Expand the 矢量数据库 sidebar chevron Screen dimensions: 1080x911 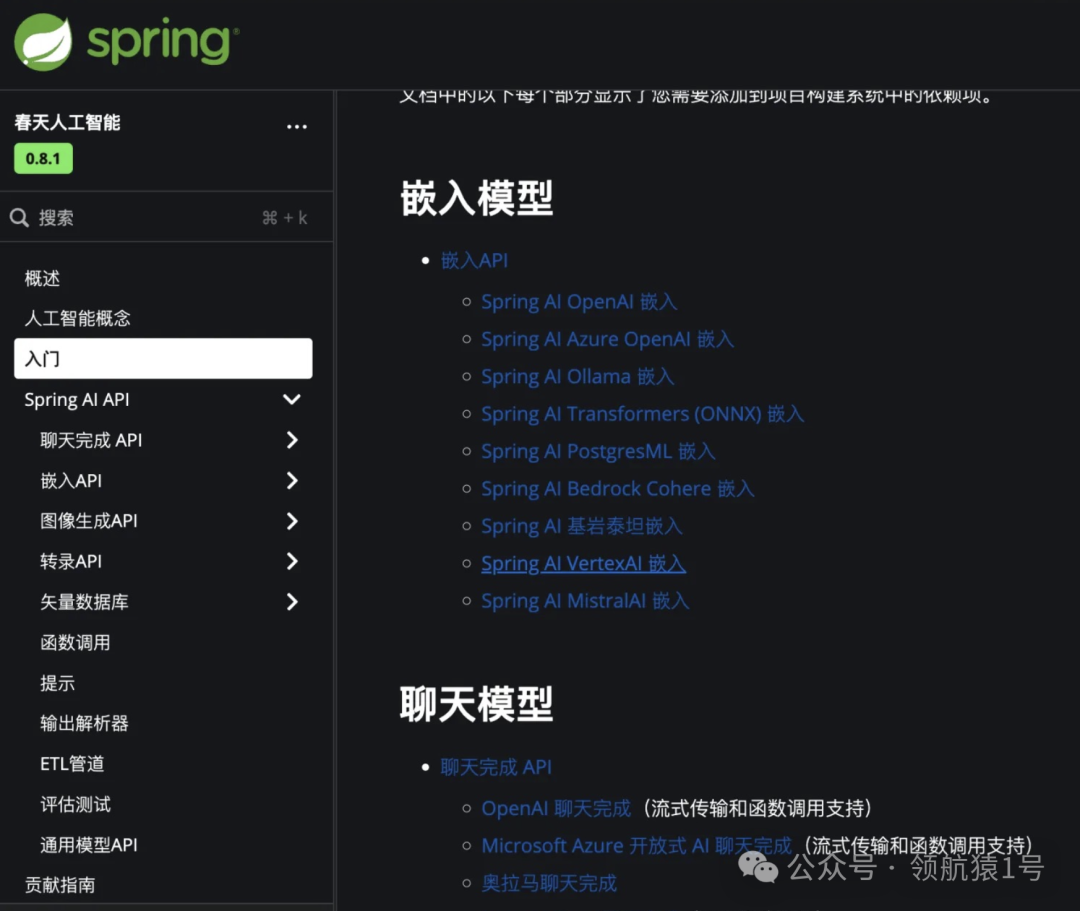coord(291,602)
